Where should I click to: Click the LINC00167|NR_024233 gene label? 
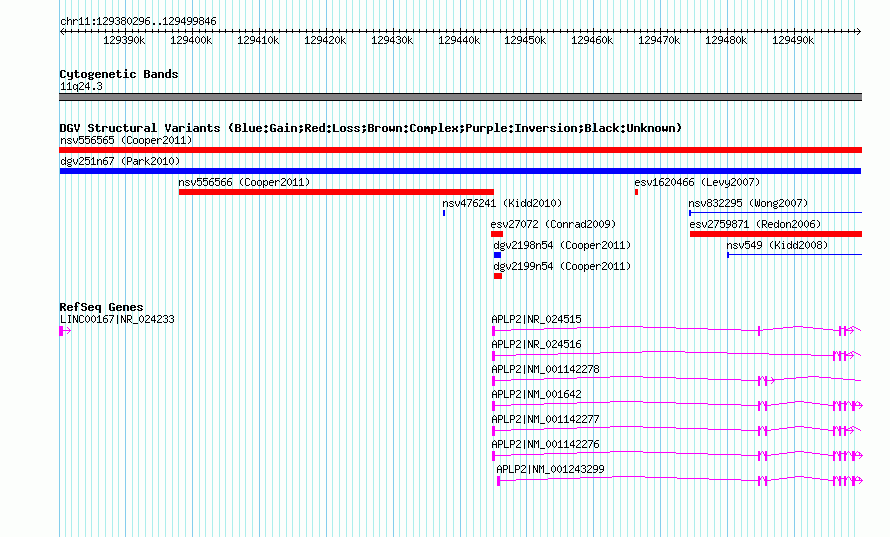pyautogui.click(x=117, y=319)
